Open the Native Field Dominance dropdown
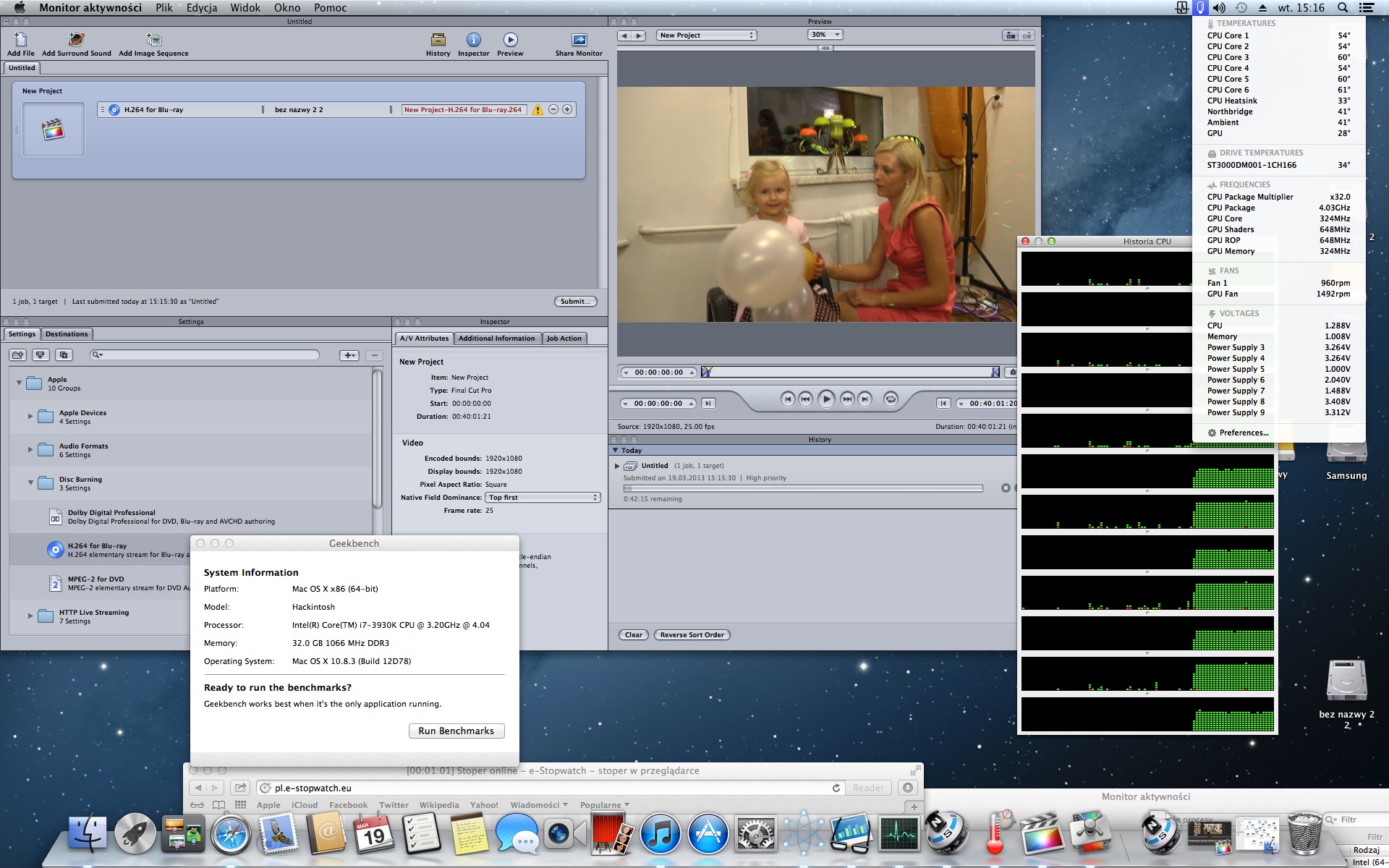Viewport: 1389px width, 868px height. pos(543,498)
